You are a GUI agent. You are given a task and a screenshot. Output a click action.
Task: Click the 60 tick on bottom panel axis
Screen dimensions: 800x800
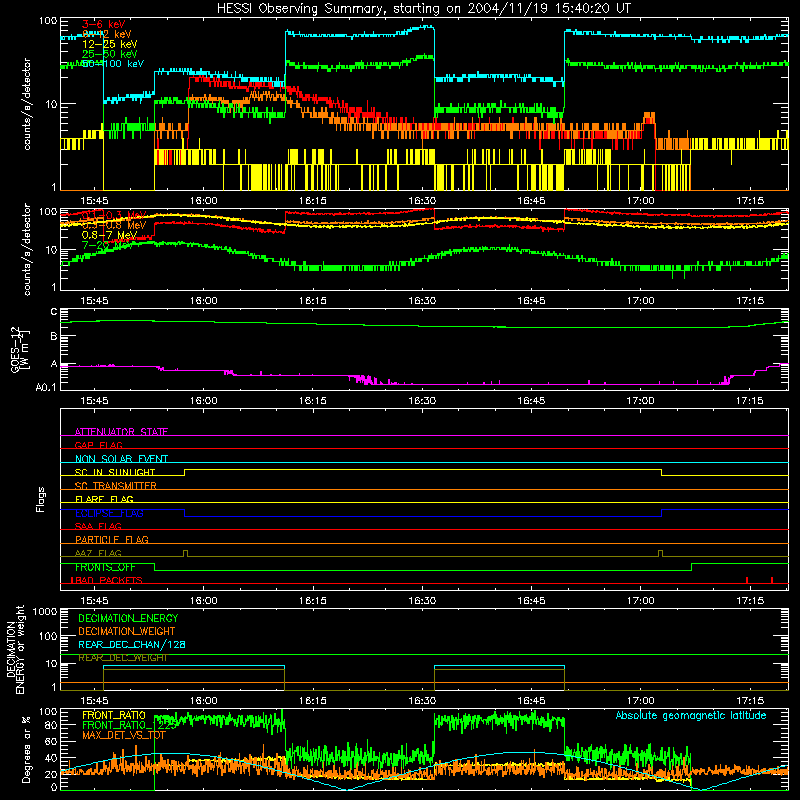pos(51,741)
